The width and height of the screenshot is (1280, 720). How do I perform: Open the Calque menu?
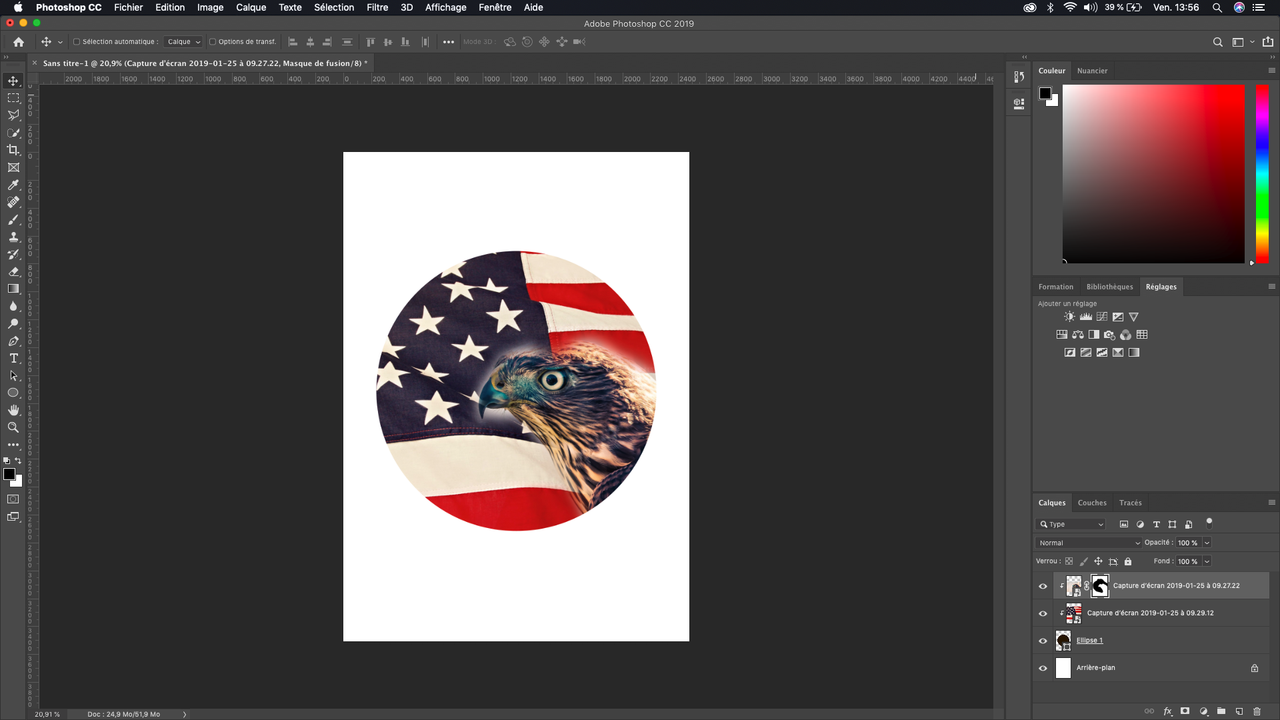coord(251,7)
